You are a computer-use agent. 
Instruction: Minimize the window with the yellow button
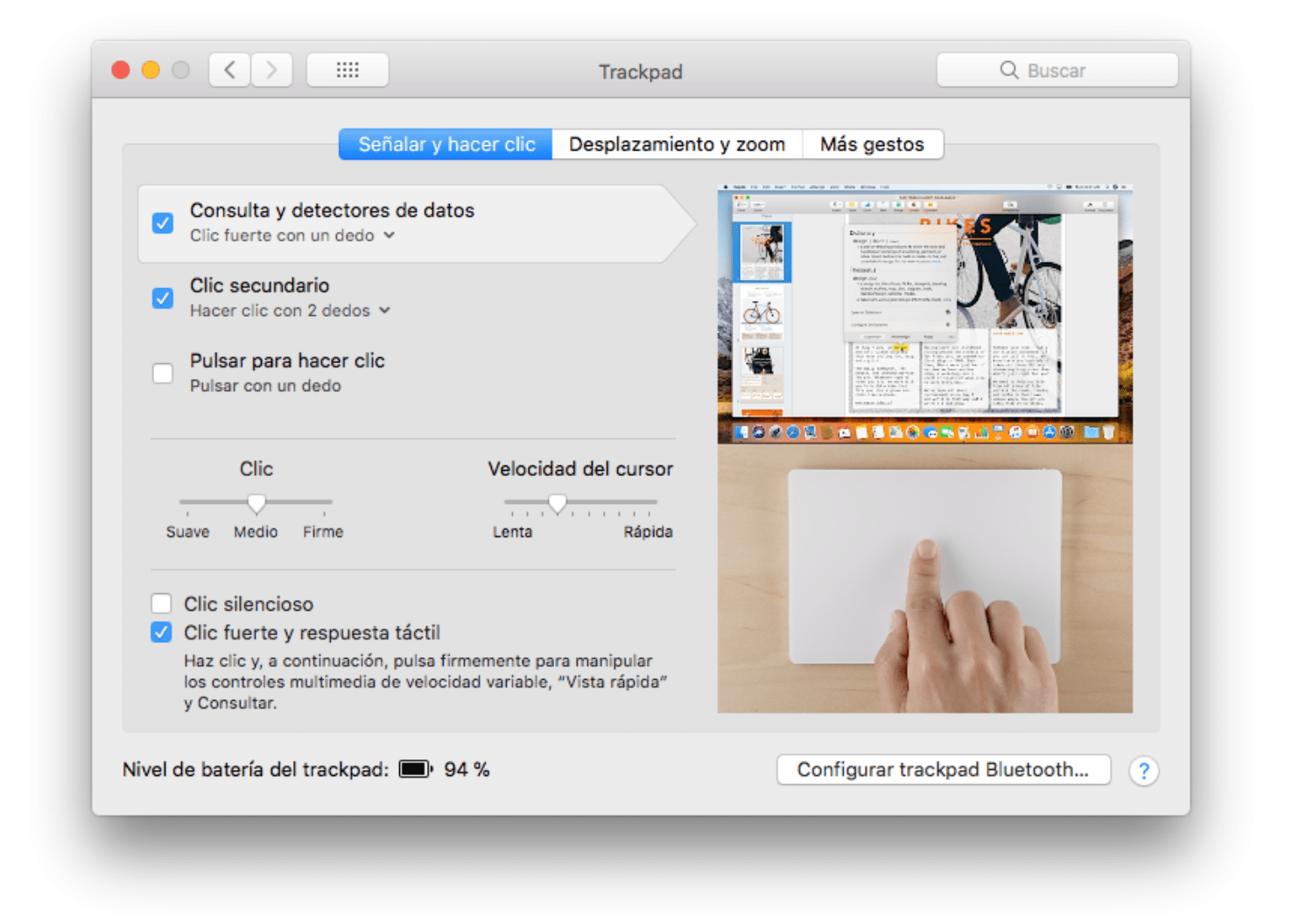pos(151,70)
